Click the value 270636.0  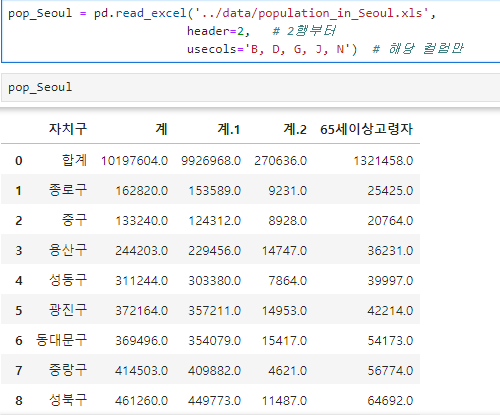pos(281,161)
